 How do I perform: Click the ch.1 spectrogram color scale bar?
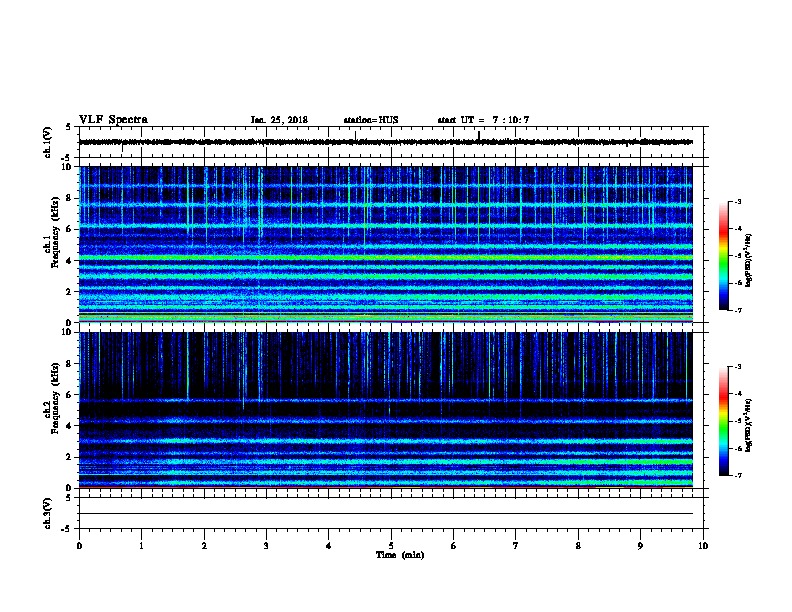pyautogui.click(x=724, y=256)
